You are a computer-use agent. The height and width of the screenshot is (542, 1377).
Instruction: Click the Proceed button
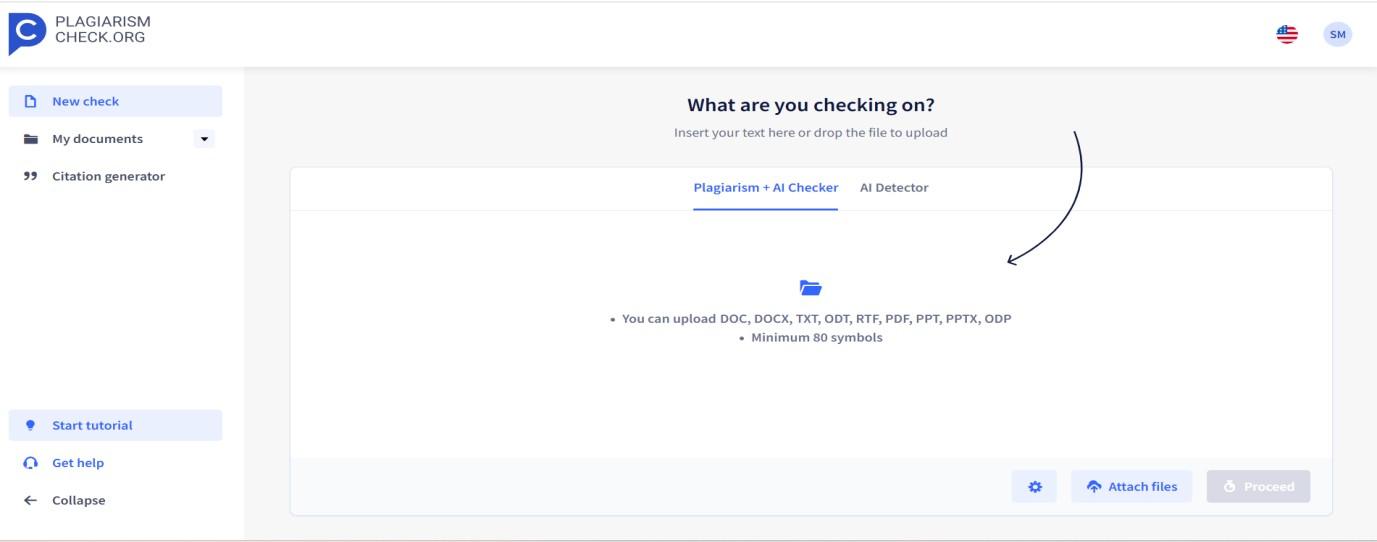1259,487
